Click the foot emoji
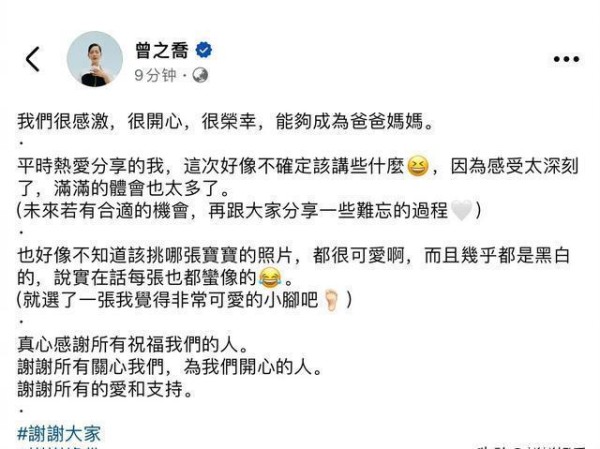Screen dimensions: 600x449 click(x=331, y=300)
